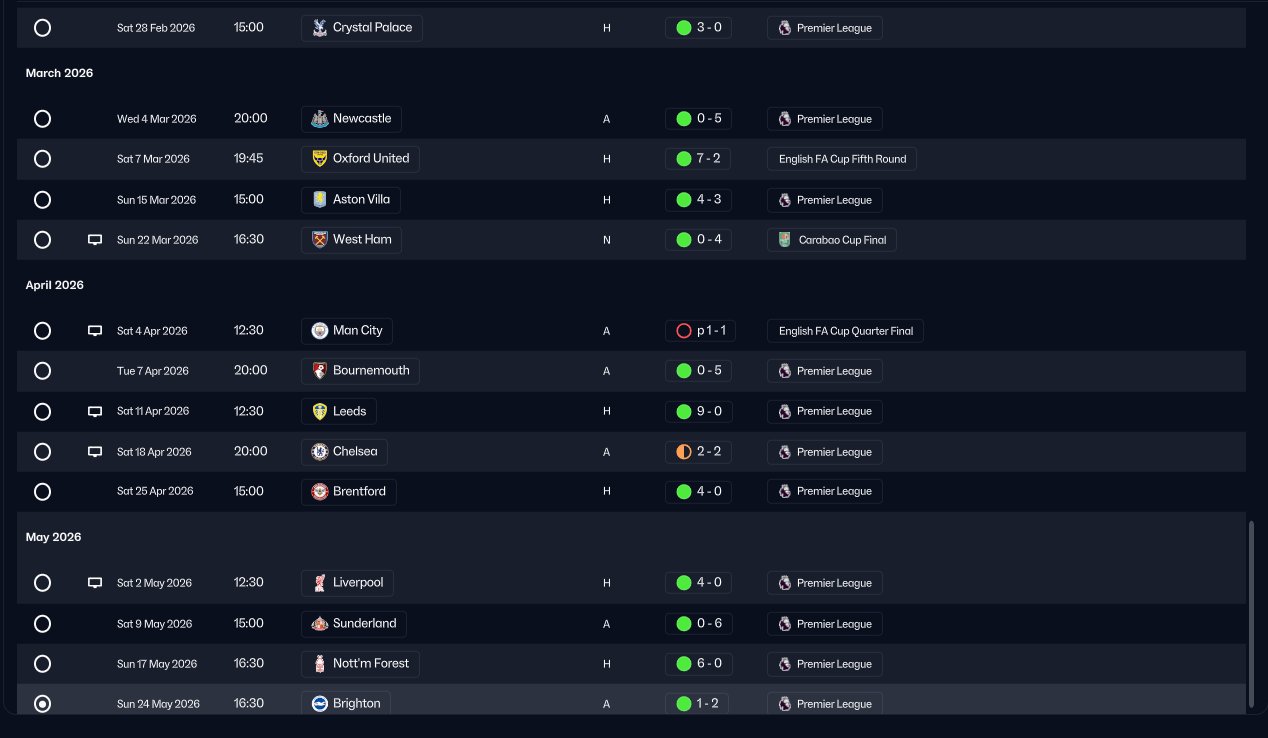Click the vertical scrollbar on the fixtures list
The width and height of the screenshot is (1268, 738).
coord(1251,614)
